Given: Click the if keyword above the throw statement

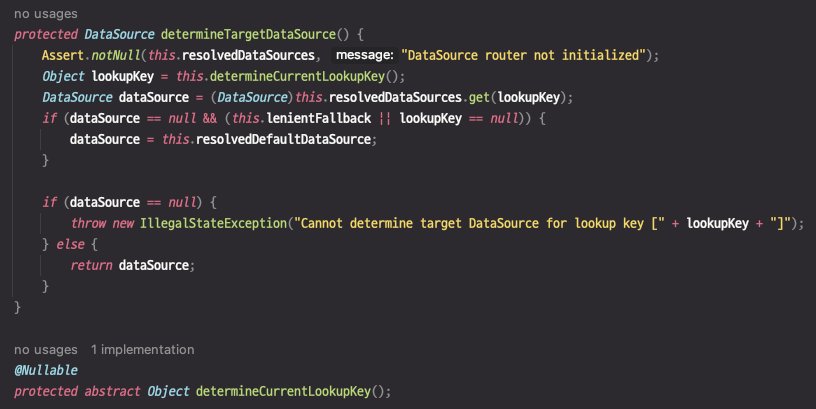Looking at the screenshot, I should point(49,202).
